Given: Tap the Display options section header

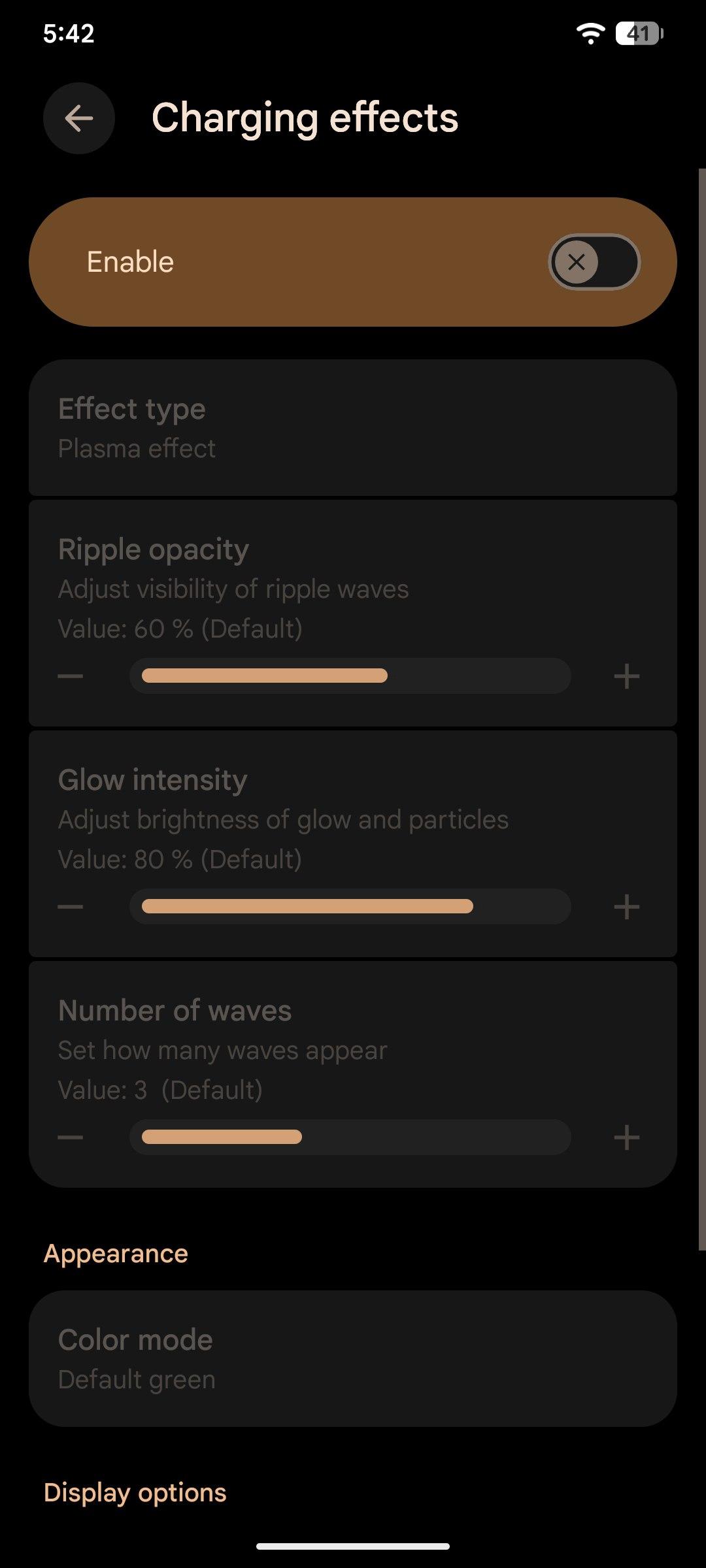Looking at the screenshot, I should tap(135, 1493).
